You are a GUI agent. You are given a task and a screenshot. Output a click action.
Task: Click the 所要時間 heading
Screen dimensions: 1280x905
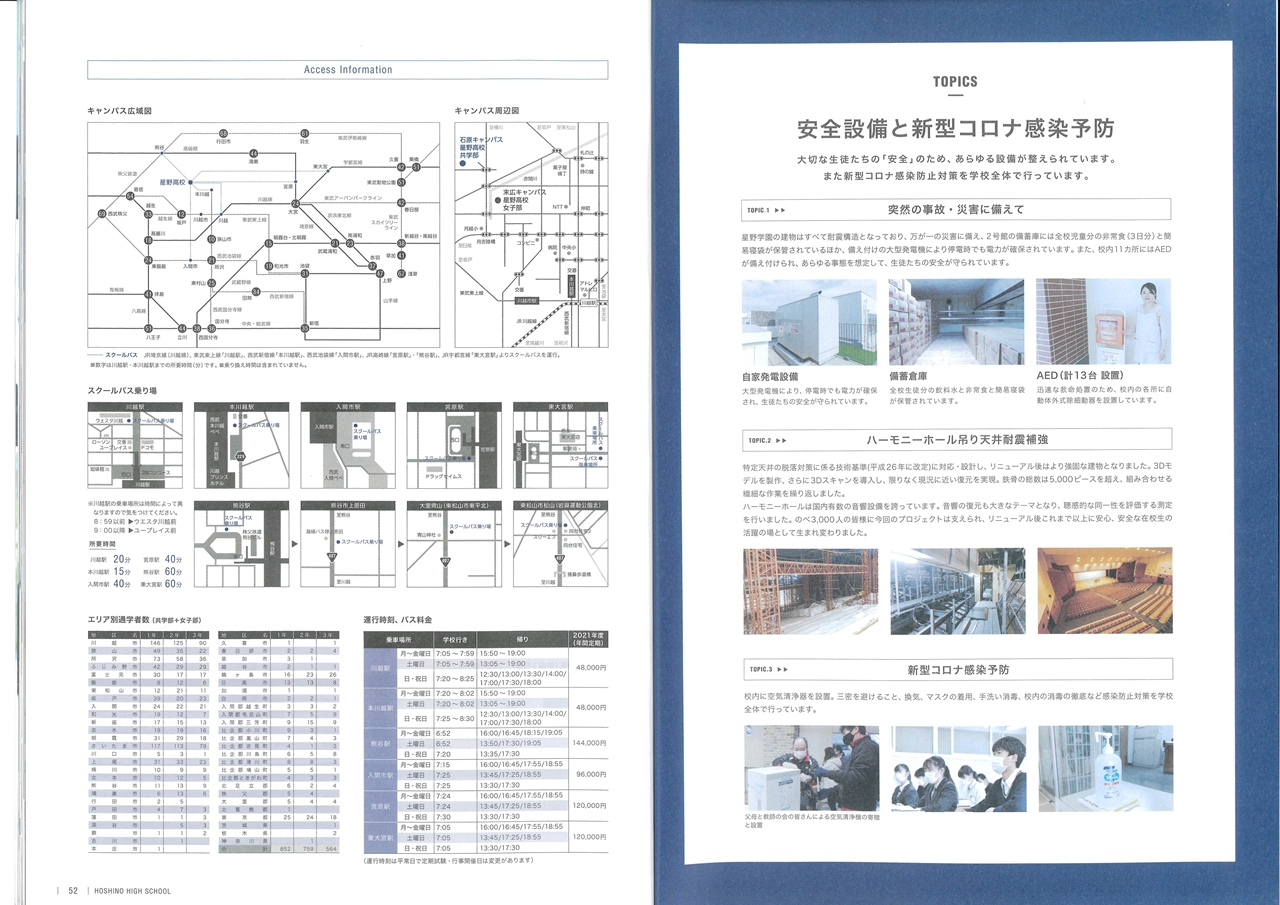coord(102,543)
